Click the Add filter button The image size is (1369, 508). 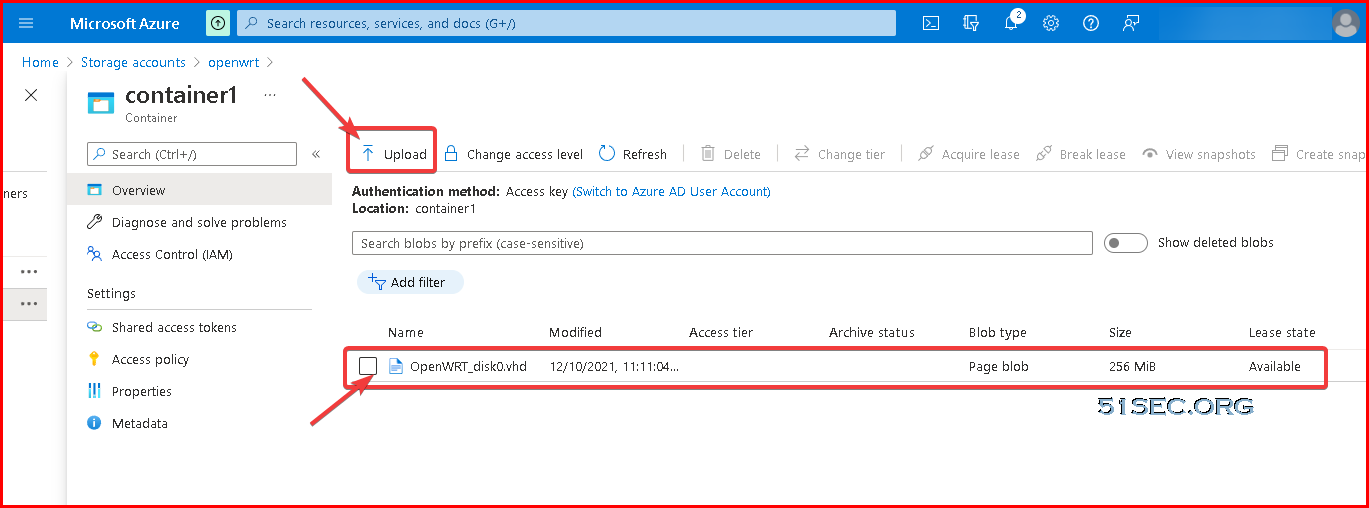point(410,282)
